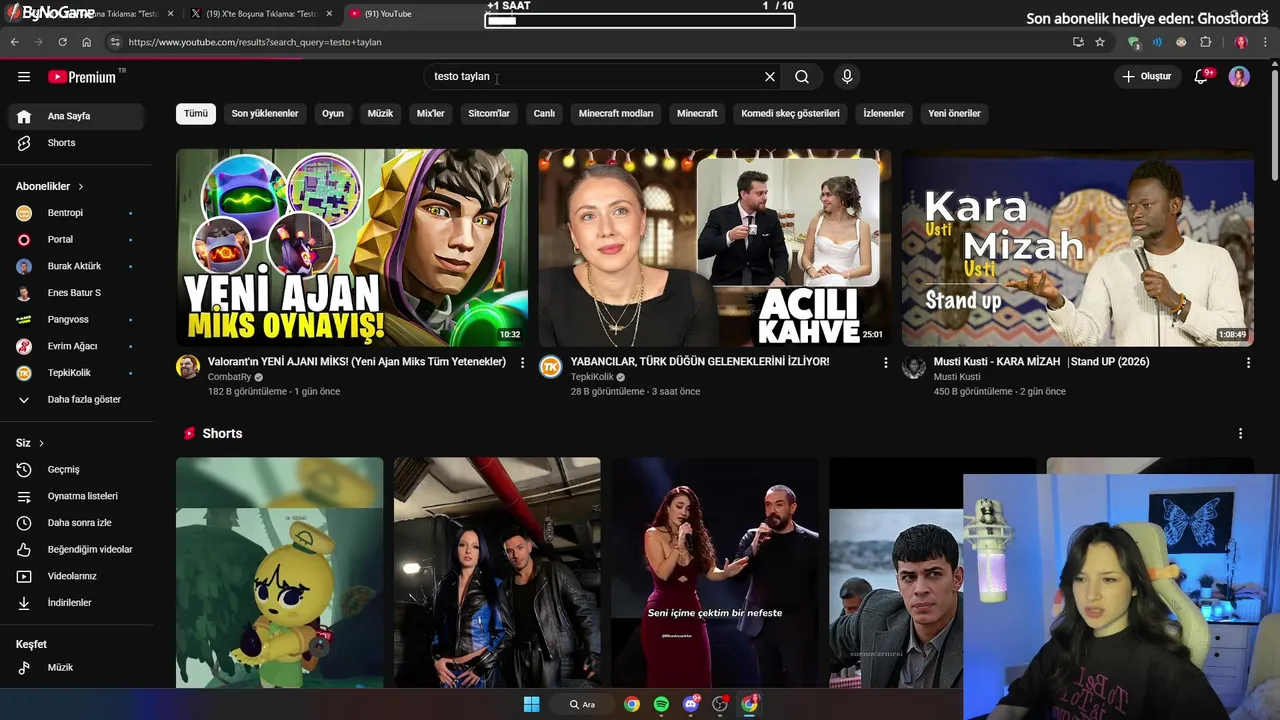The width and height of the screenshot is (1280, 720).
Task: Select the Son yüklenenler chip
Action: coord(265,113)
